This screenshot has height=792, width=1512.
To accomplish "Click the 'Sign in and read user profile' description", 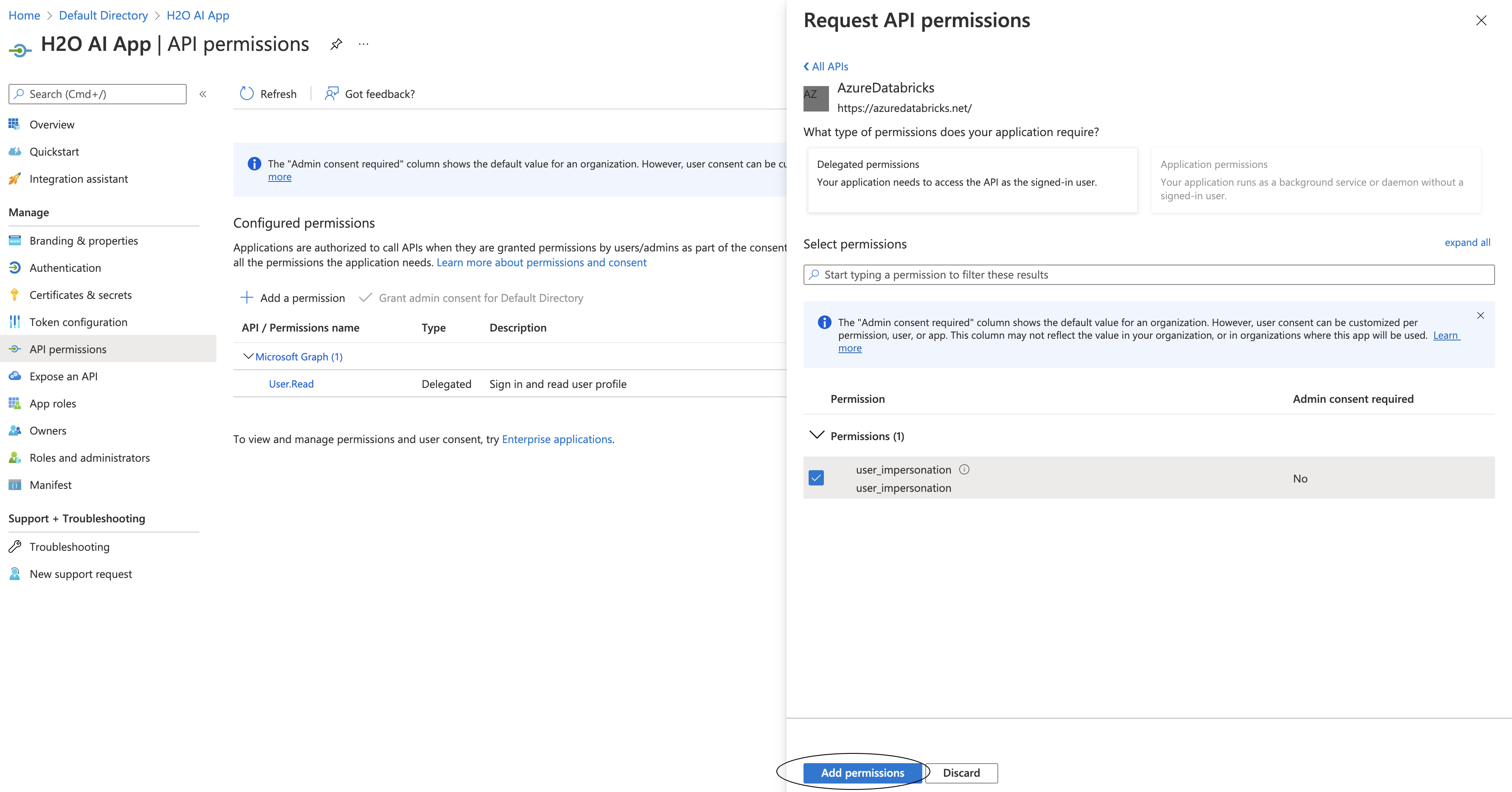I will point(557,384).
